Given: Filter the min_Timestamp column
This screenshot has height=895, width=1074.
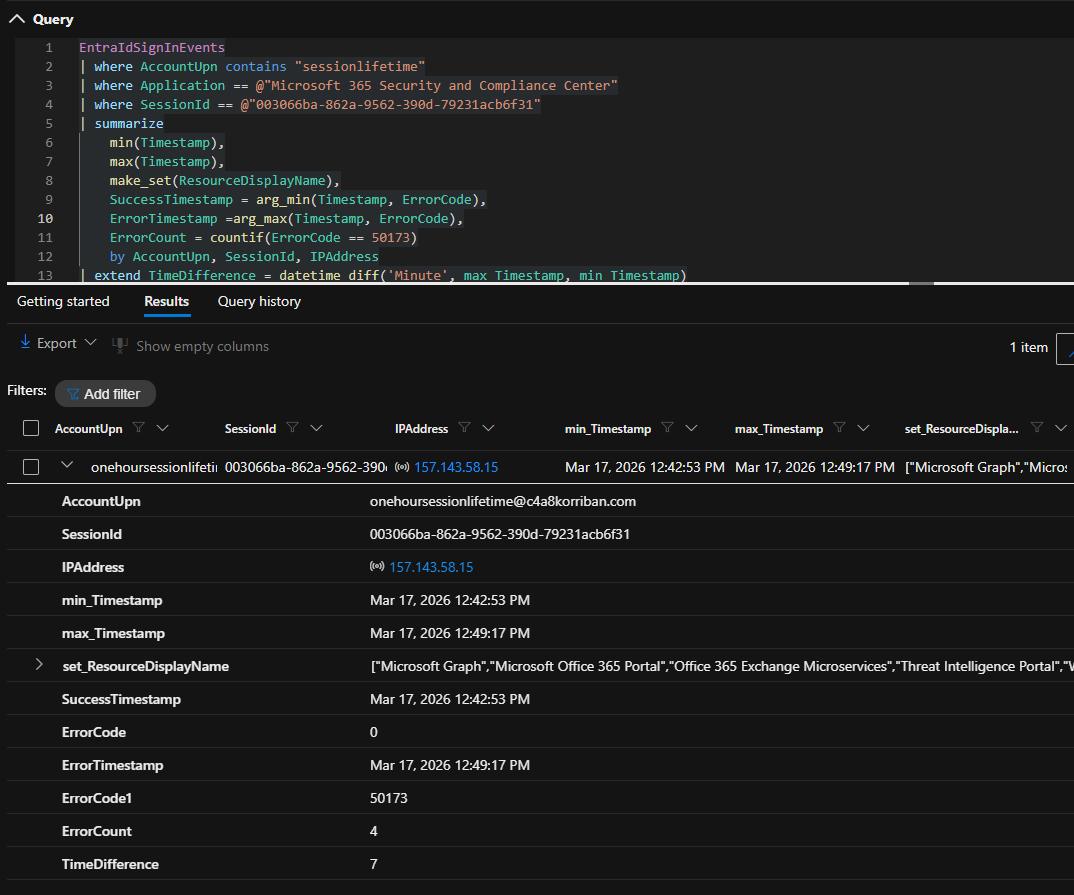Looking at the screenshot, I should point(668,428).
